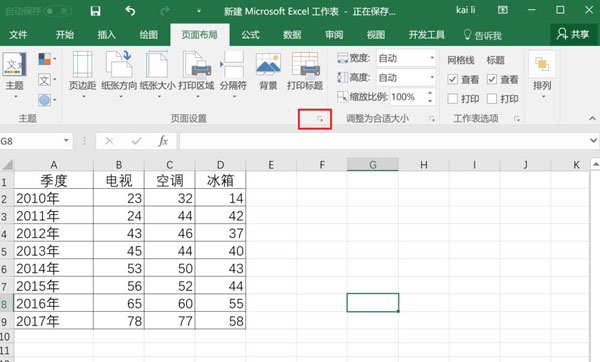This screenshot has height=362, width=600.
Task: Undo the last action with the undo arrow
Action: (x=130, y=11)
